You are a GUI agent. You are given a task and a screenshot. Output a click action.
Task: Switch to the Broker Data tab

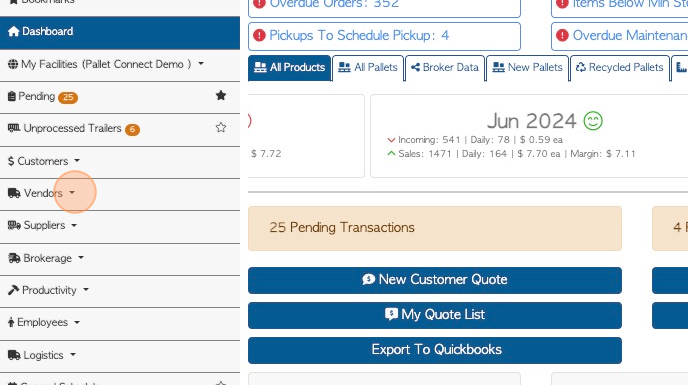click(x=445, y=68)
